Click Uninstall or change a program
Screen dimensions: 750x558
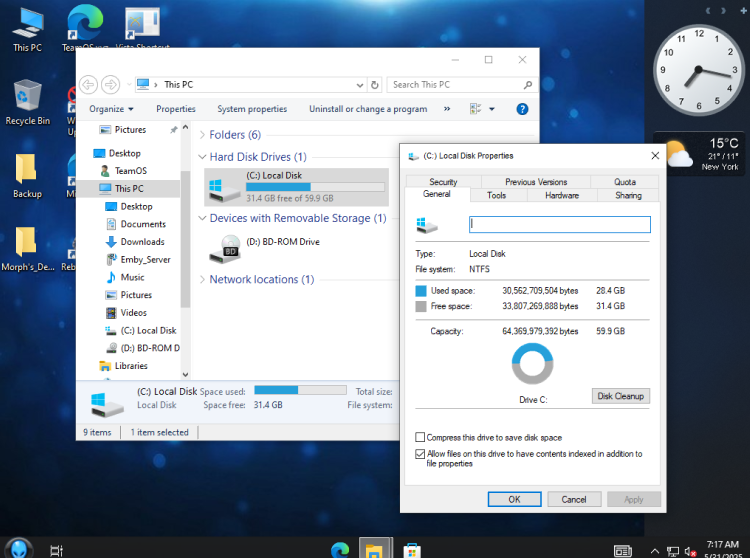368,109
